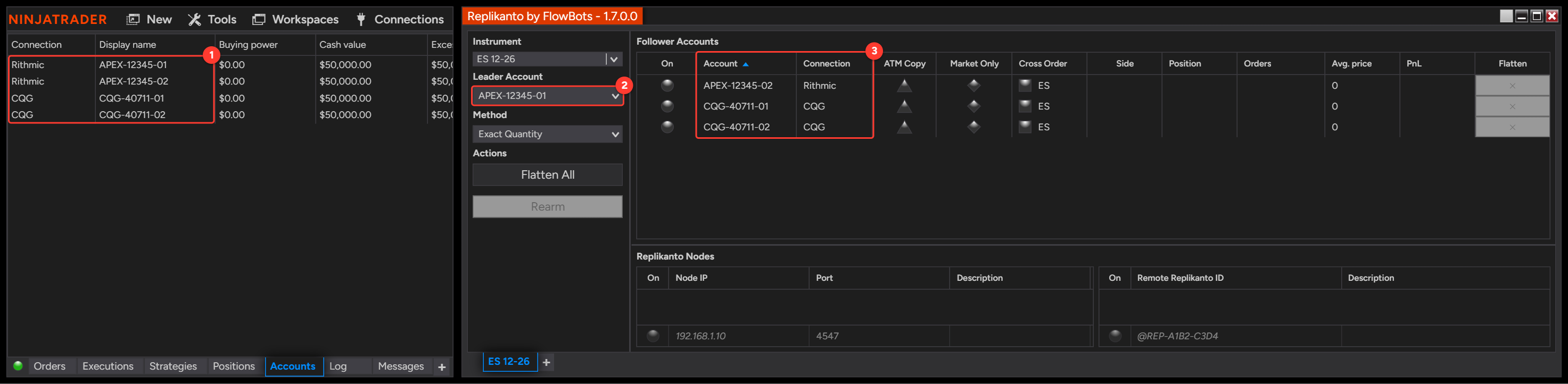Switch to the Log tab
Screen dimensions: 1568x384
[338, 366]
